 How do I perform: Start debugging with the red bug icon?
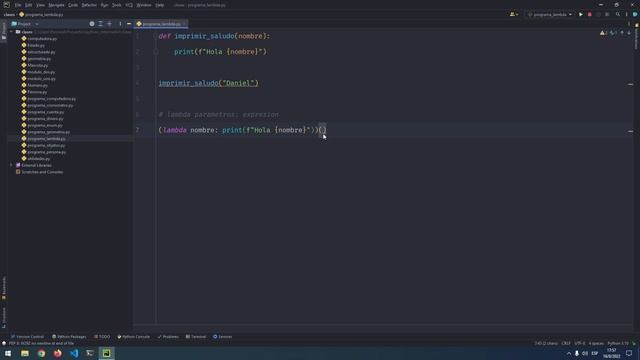click(x=589, y=14)
